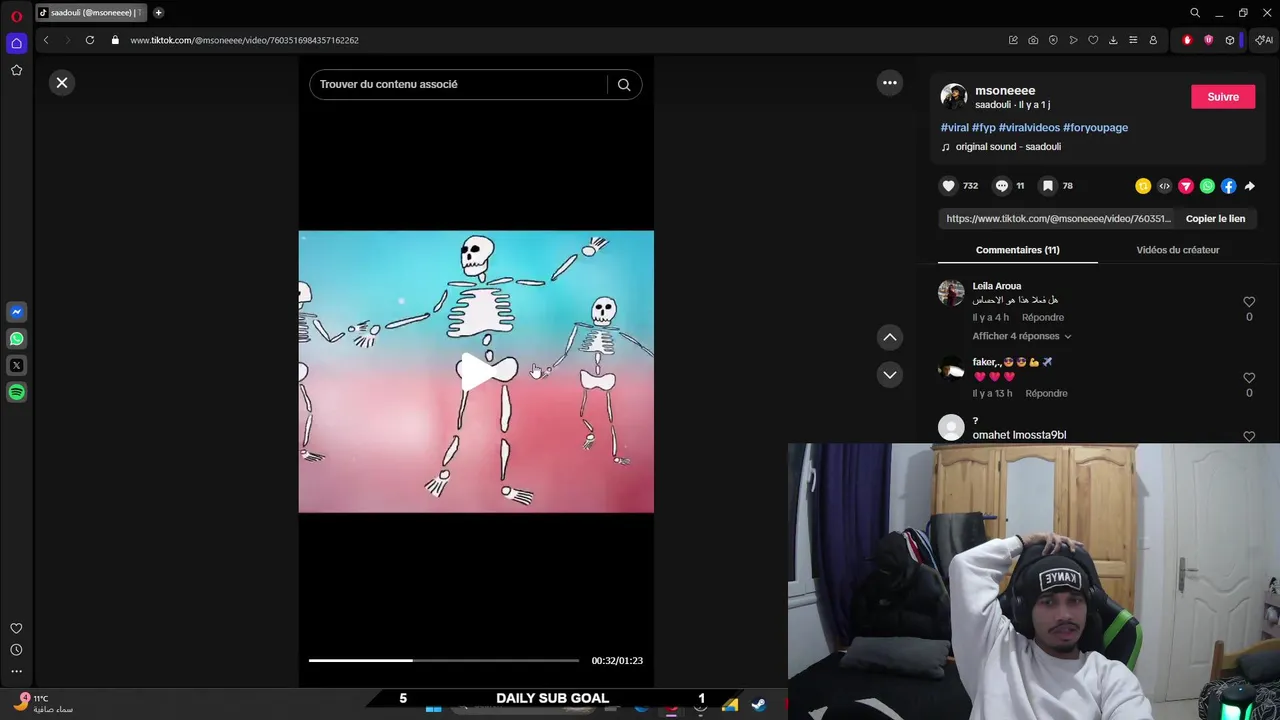
Task: Reply to faker's comment
Action: point(1046,393)
